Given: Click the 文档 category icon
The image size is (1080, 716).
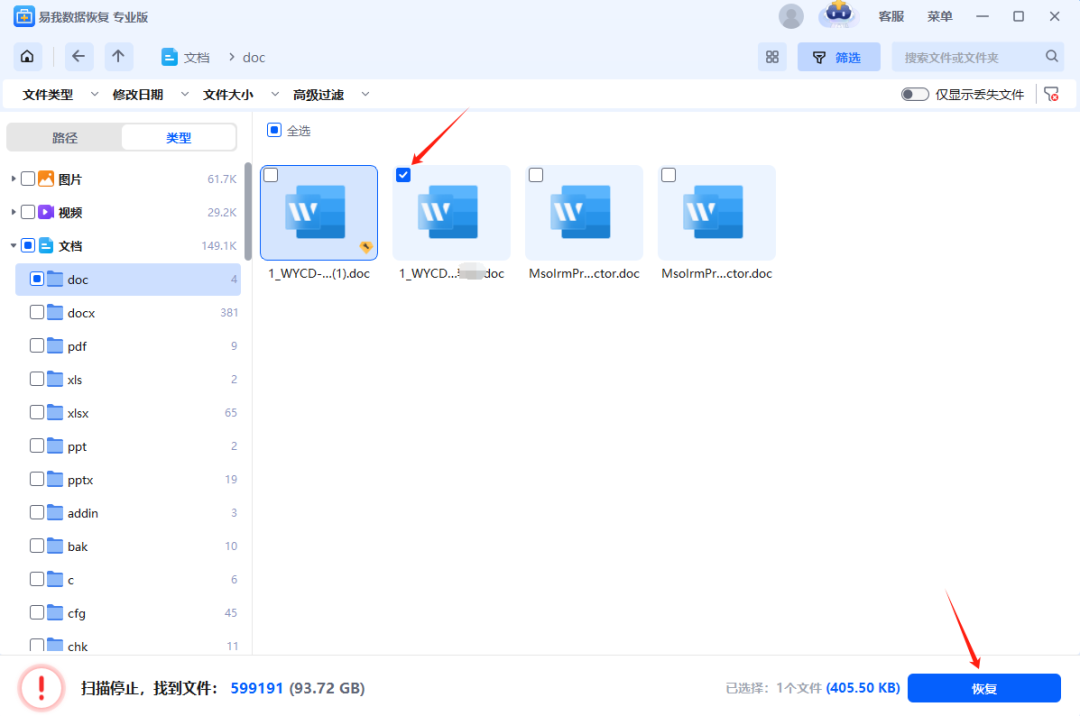Looking at the screenshot, I should click(x=46, y=246).
